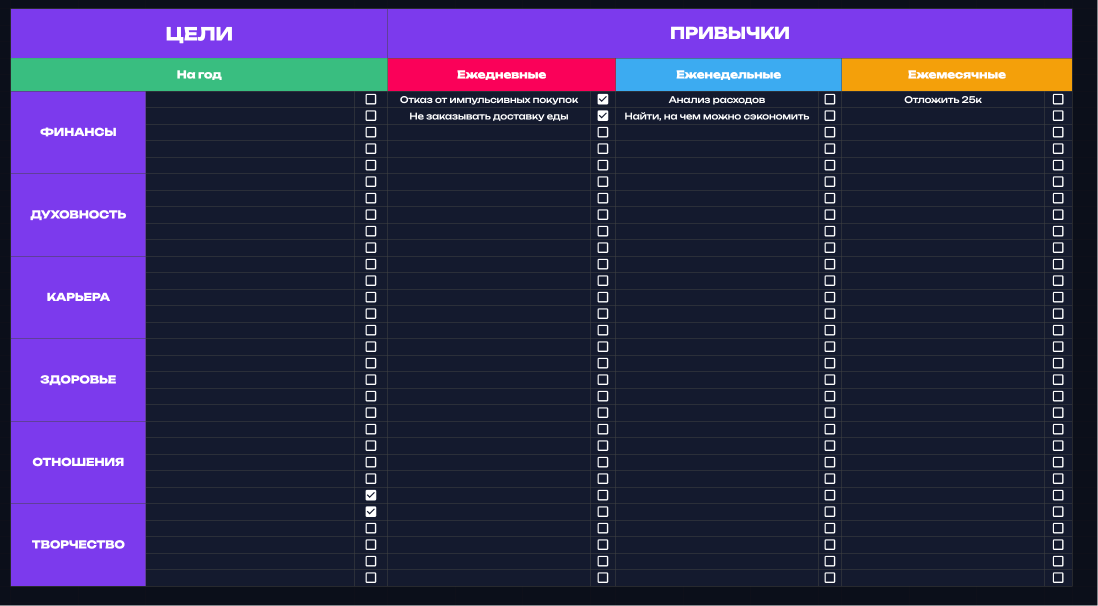The width and height of the screenshot is (1098, 606).
Task: Select the КАРЬЕРА category cell
Action: [78, 297]
